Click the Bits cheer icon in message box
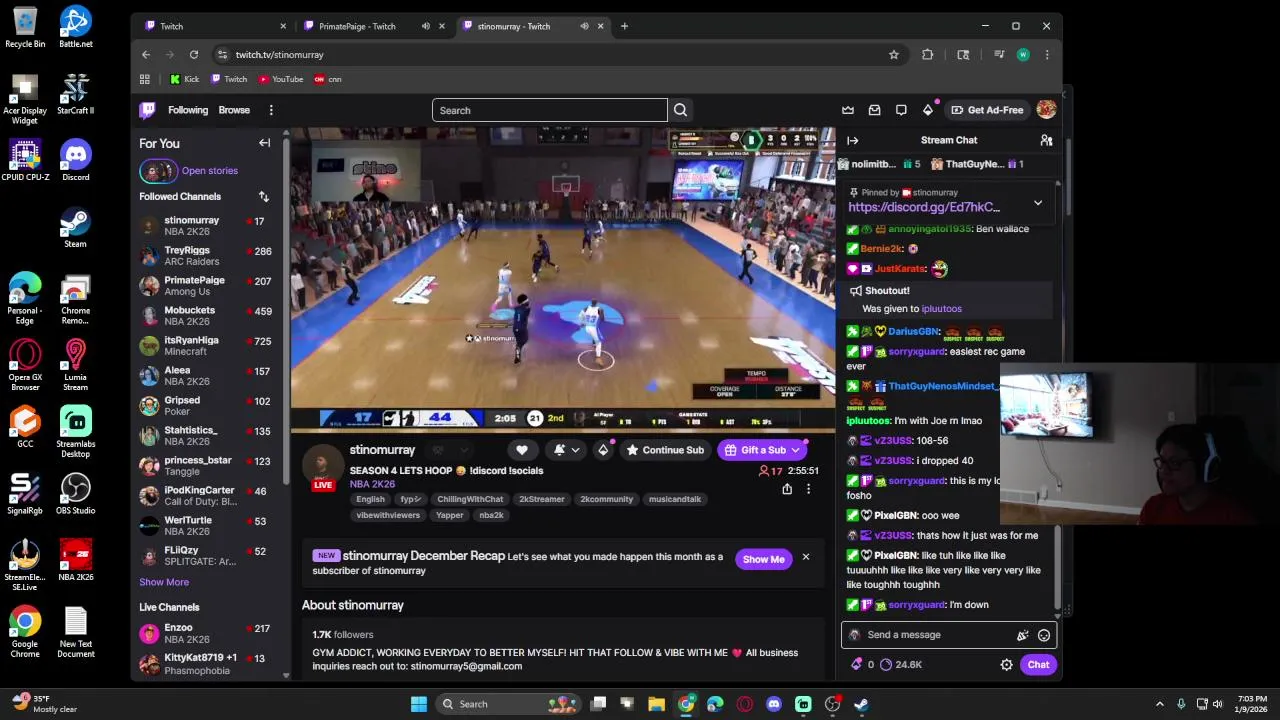 point(1022,635)
